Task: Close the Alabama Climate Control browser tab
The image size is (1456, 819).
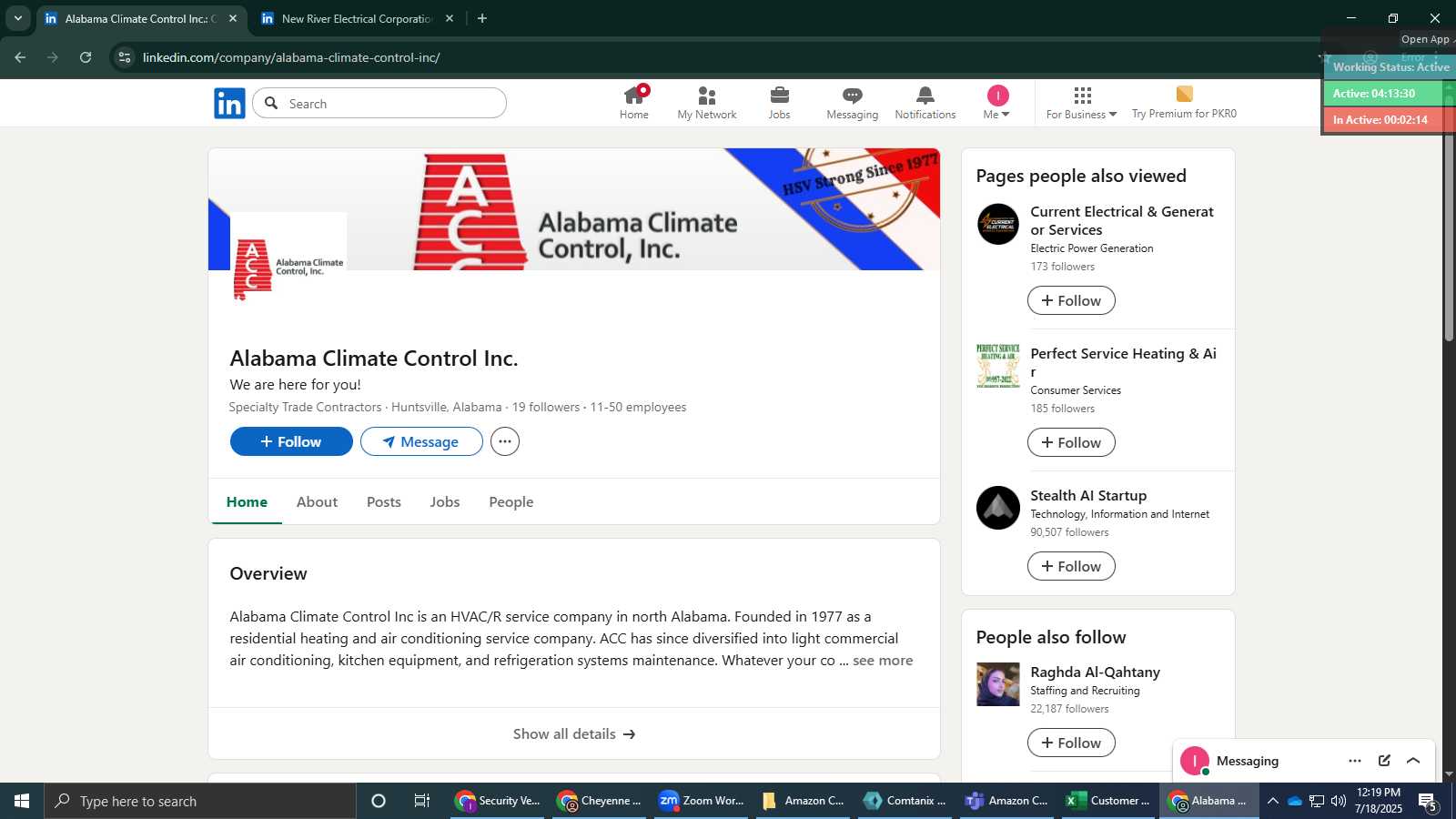Action: click(233, 18)
